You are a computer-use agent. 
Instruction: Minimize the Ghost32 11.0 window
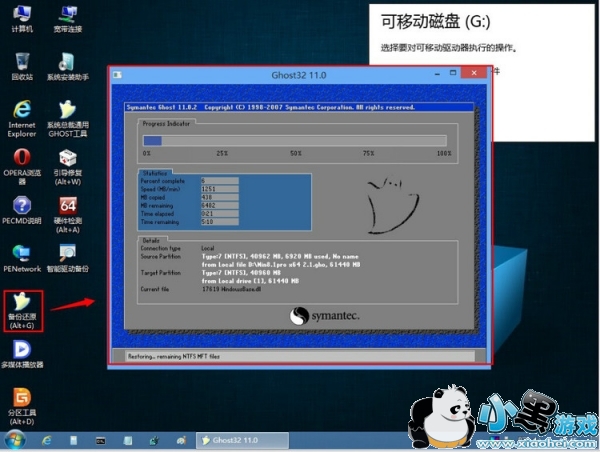pos(437,73)
